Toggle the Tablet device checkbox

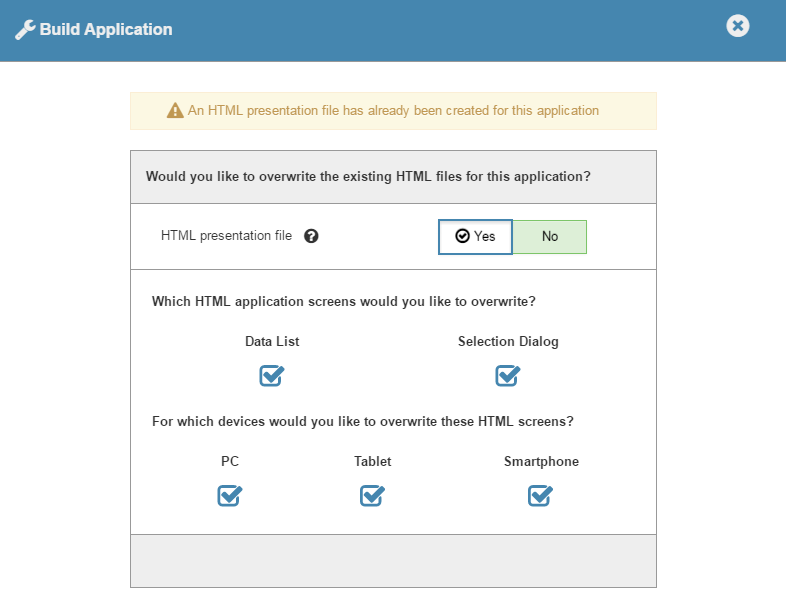click(372, 495)
